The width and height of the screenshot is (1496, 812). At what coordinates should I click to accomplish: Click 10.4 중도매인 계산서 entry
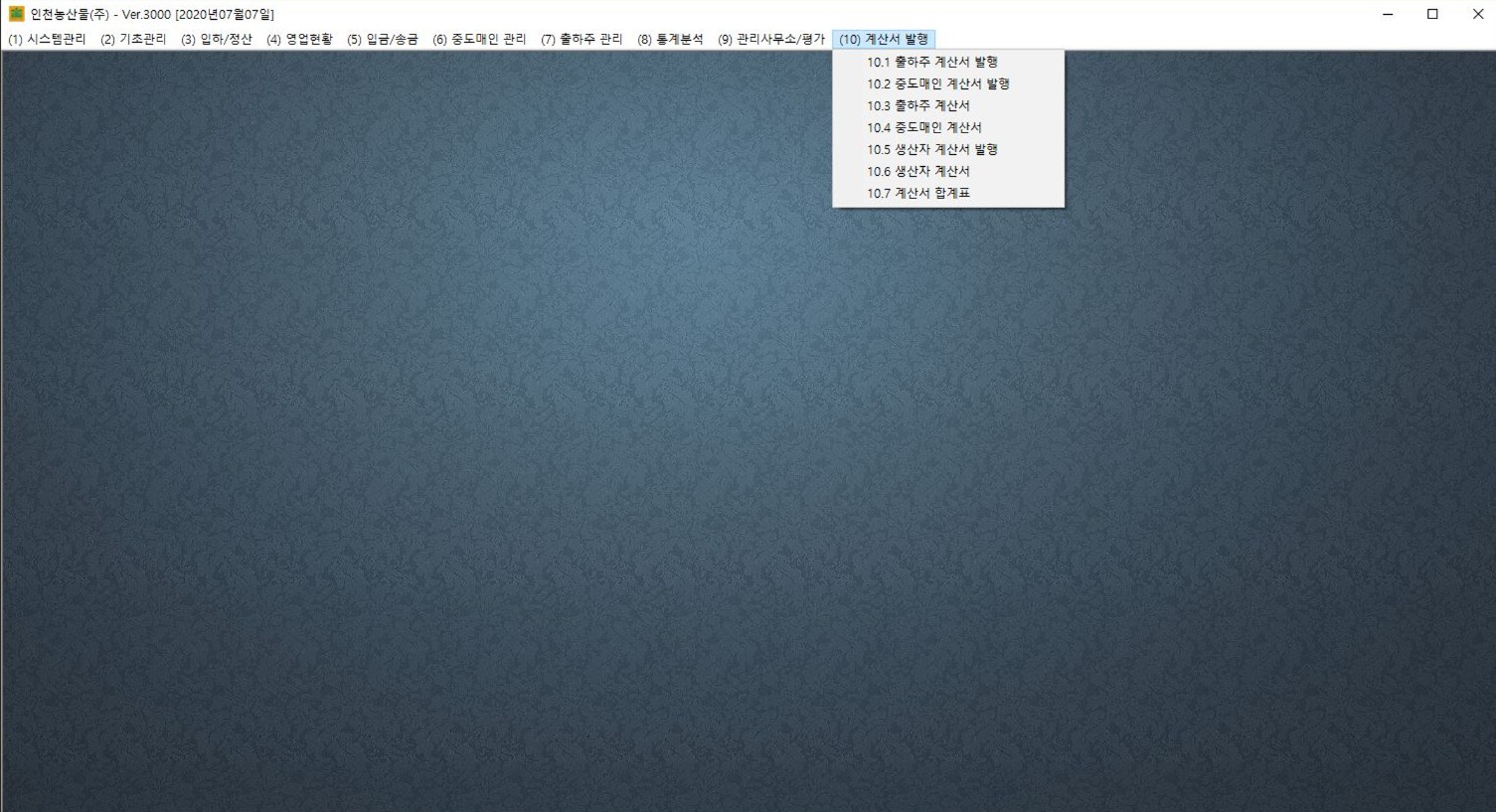tap(923, 127)
